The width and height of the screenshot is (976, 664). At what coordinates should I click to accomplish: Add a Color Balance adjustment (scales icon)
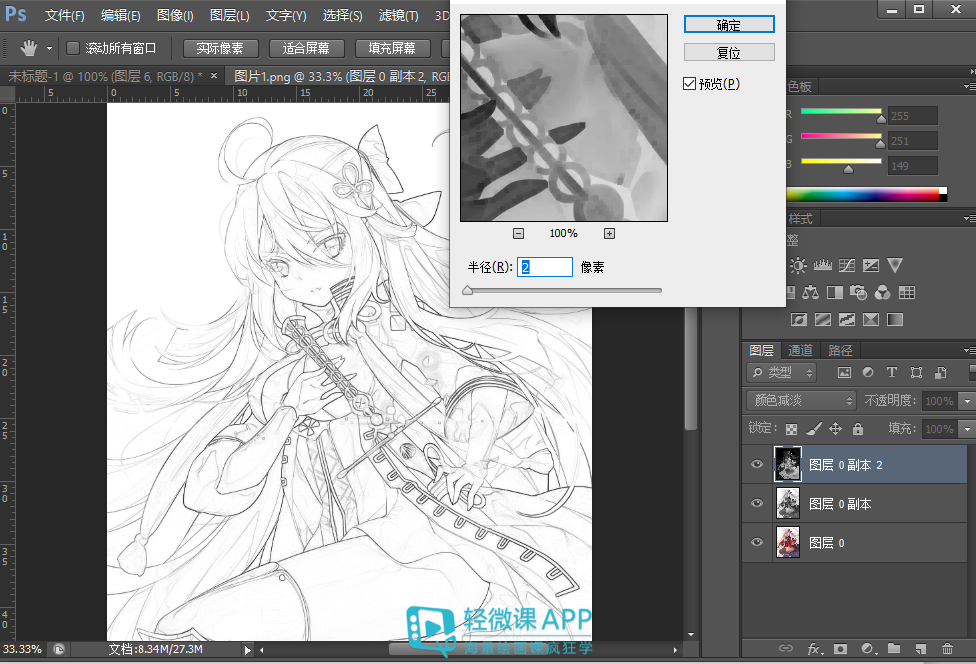pyautogui.click(x=810, y=292)
